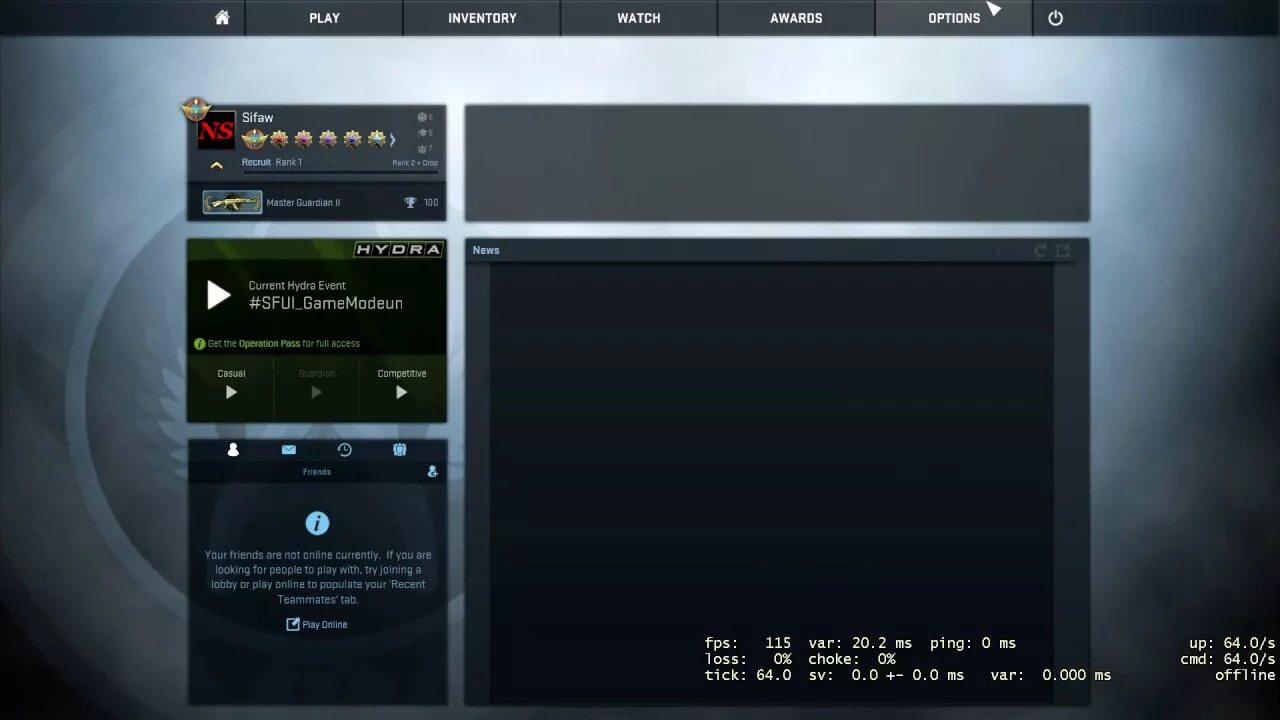Select the magenta star service medal

coord(303,139)
